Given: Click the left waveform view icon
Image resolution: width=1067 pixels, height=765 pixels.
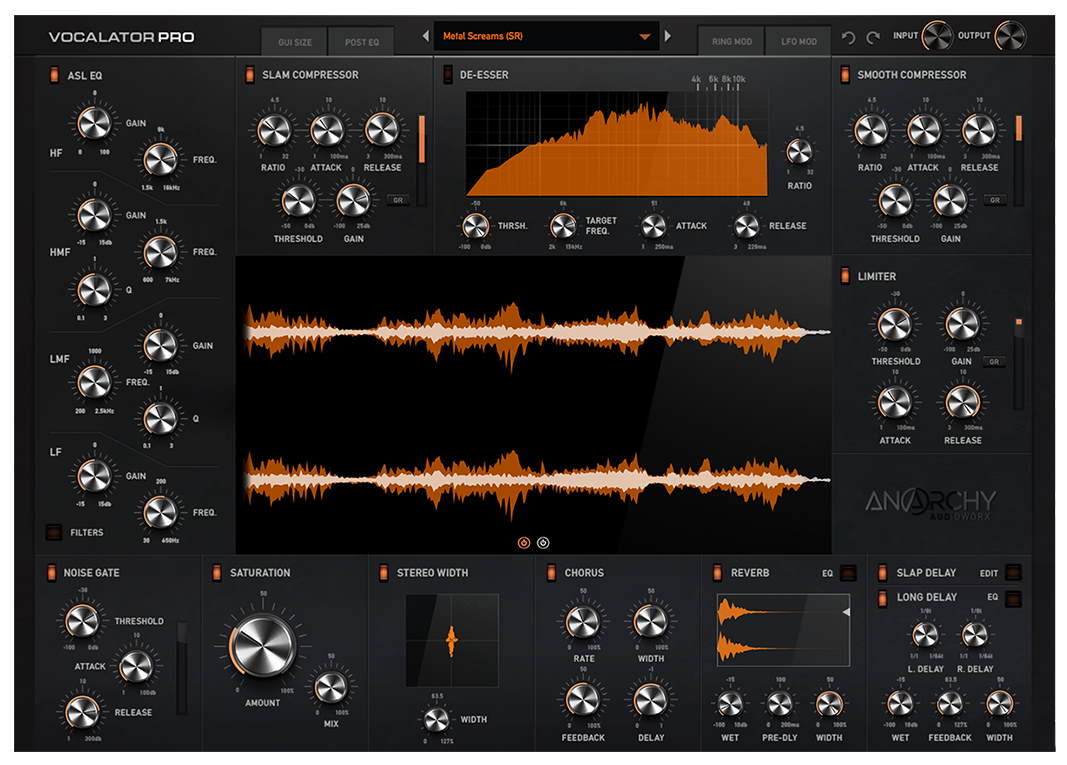Looking at the screenshot, I should point(523,543).
